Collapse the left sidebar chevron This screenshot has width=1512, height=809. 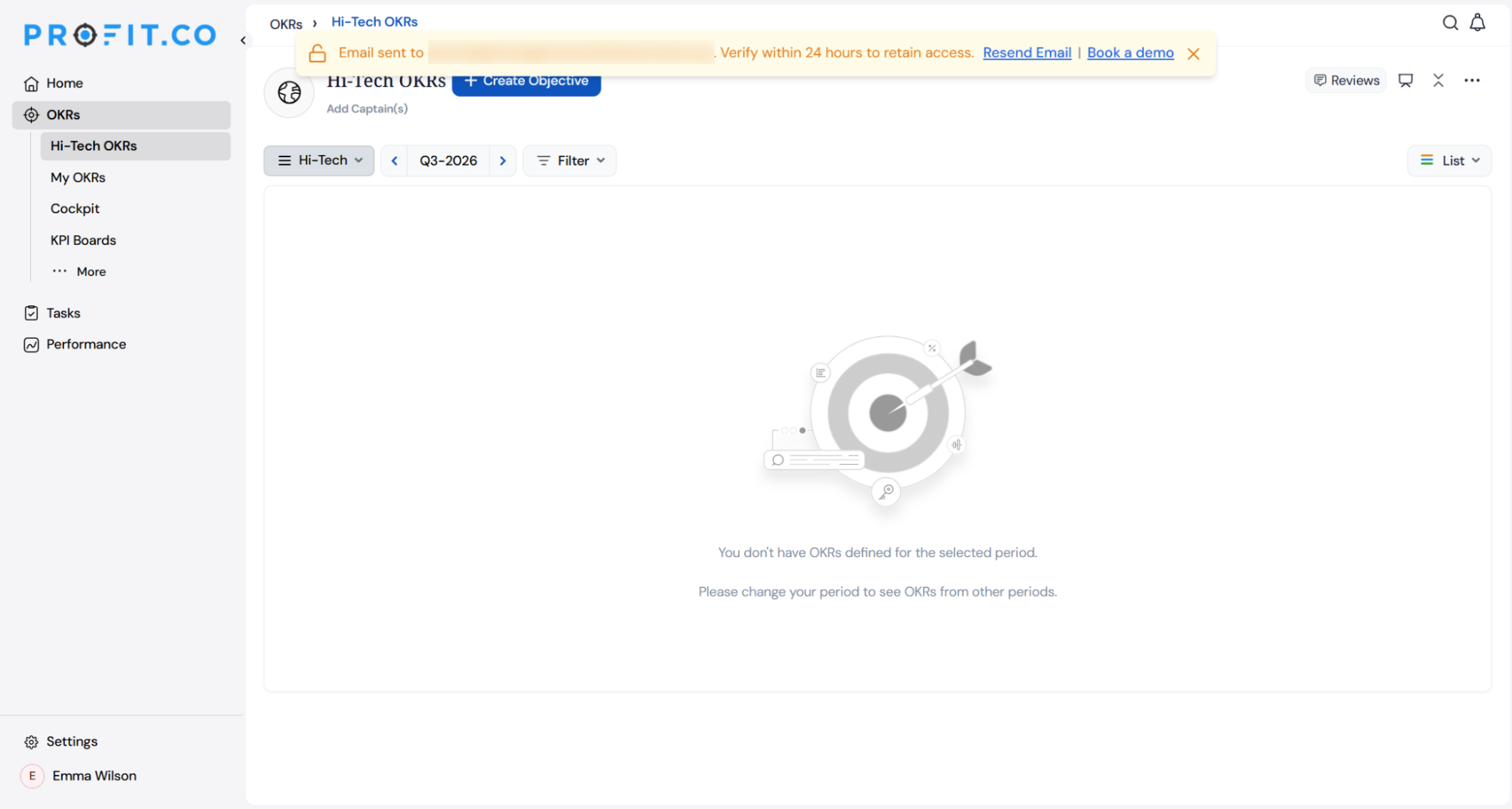[x=243, y=40]
